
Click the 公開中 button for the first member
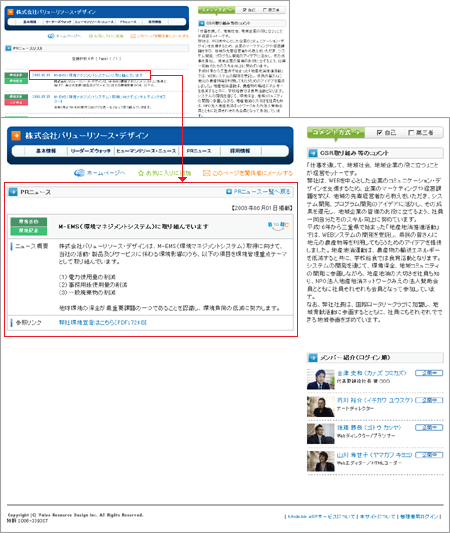429,373
